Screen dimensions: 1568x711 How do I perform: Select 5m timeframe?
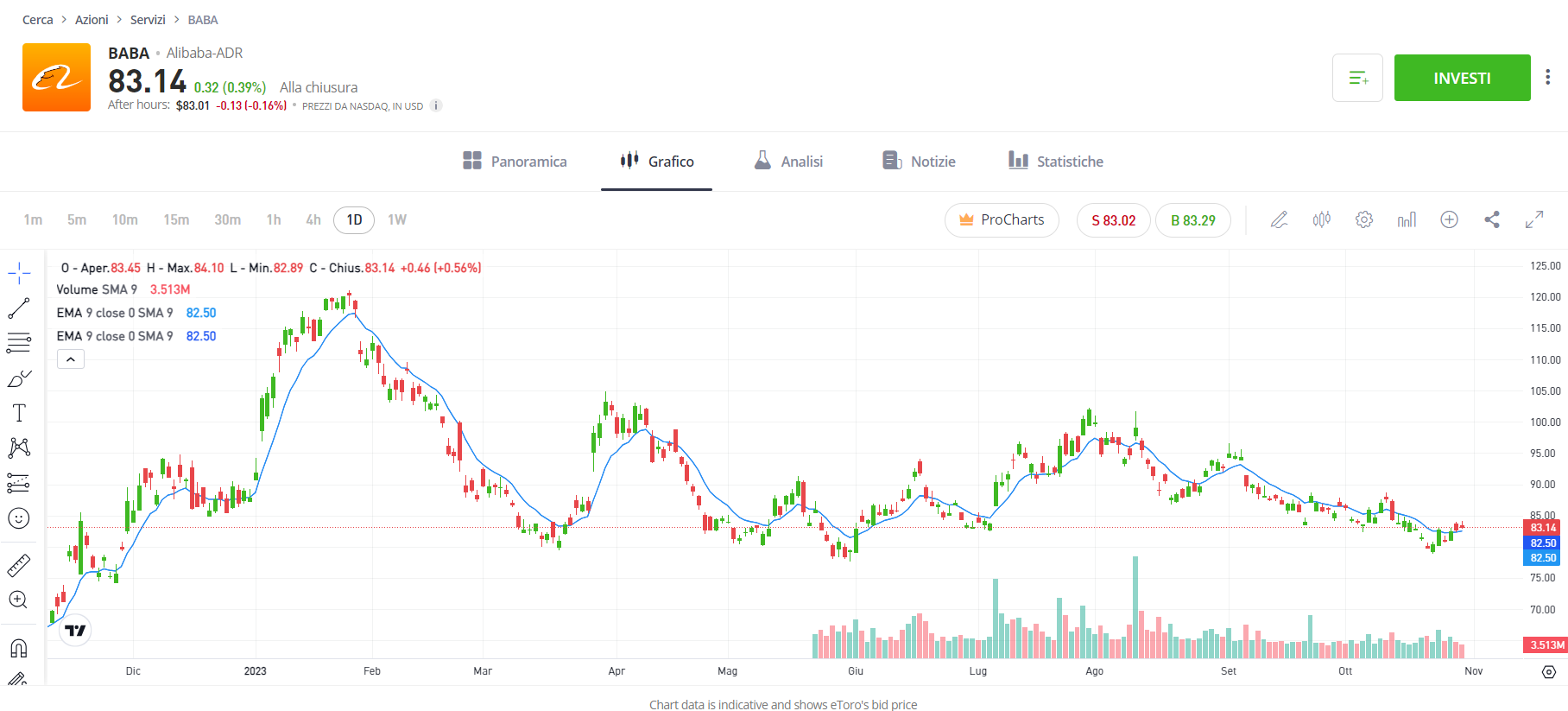[x=77, y=219]
